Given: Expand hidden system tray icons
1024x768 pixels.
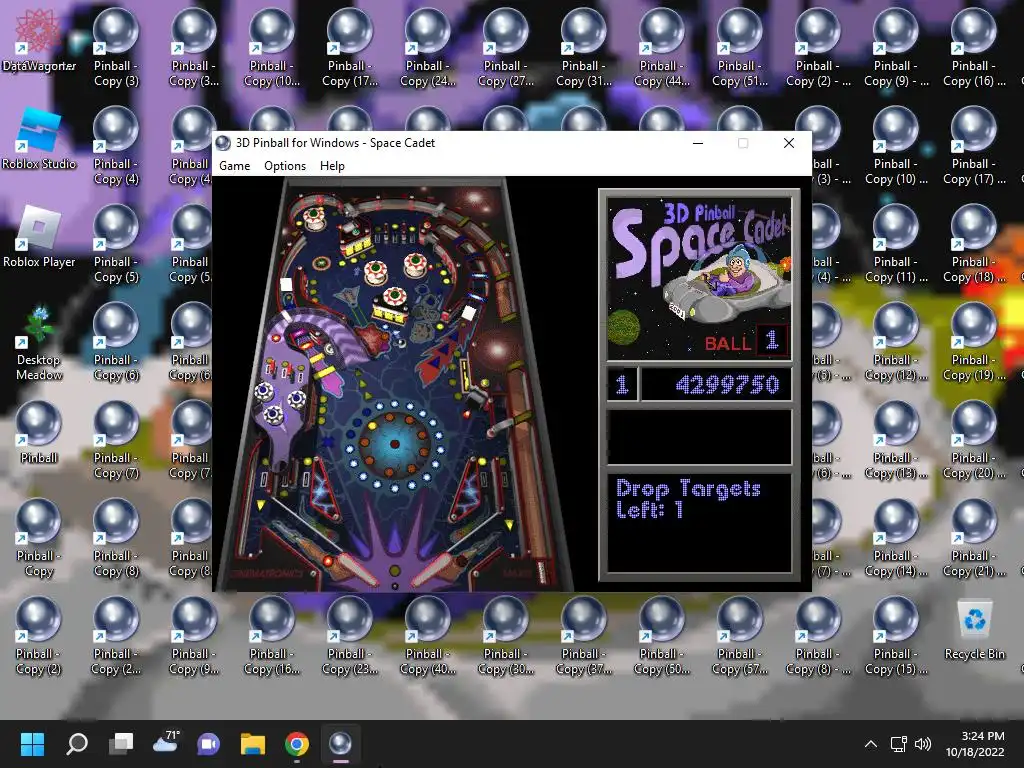Looking at the screenshot, I should click(871, 744).
